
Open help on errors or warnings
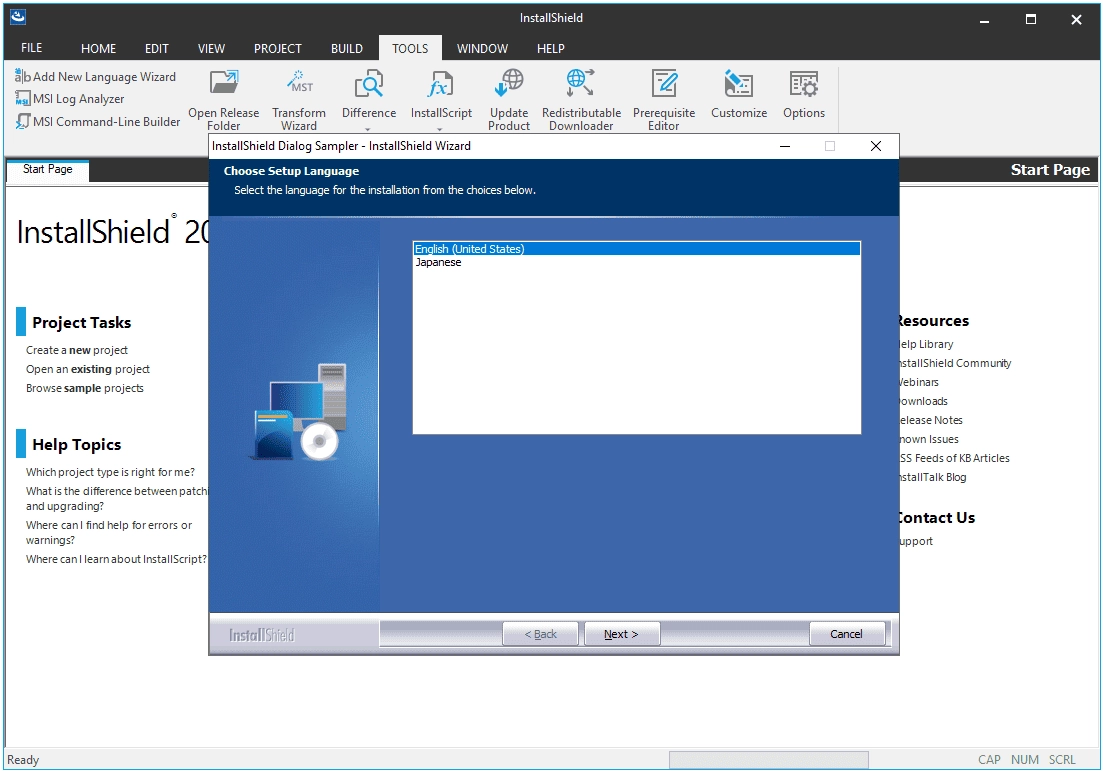click(x=108, y=533)
